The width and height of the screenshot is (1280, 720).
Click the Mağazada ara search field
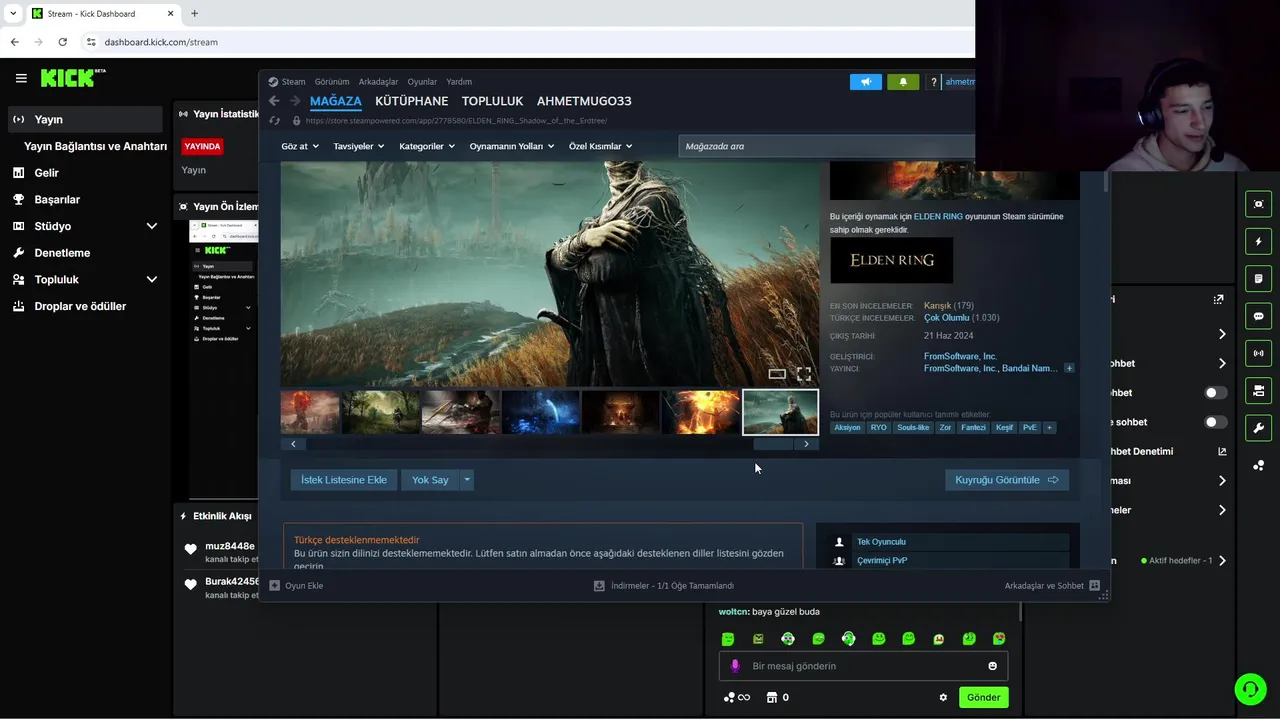click(x=826, y=146)
